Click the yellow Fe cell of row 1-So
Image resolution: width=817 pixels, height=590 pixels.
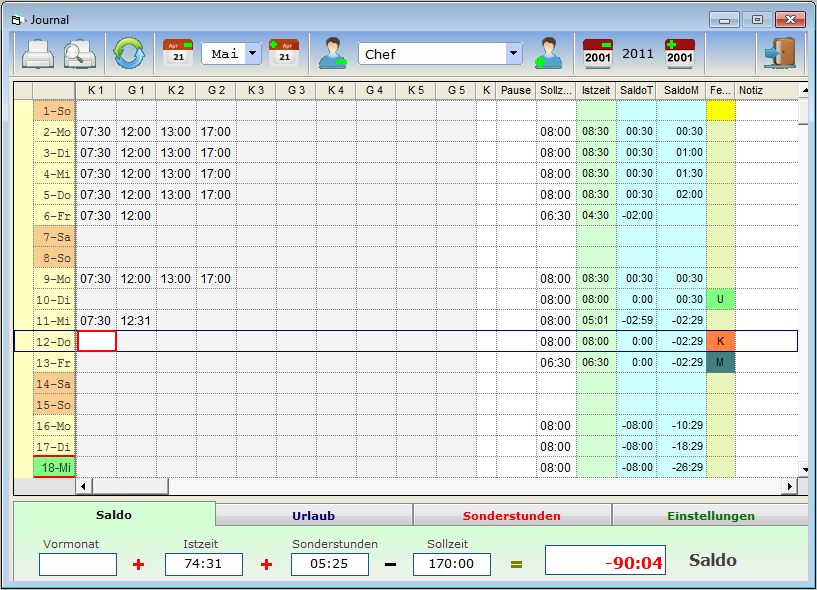click(x=721, y=110)
